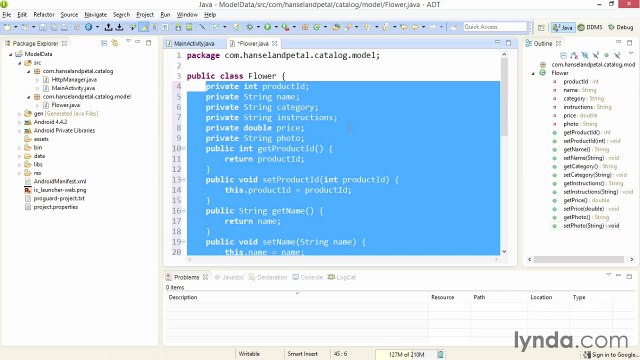This screenshot has width=640, height=360.
Task: Click the New file toolbar icon
Action: pyautogui.click(x=7, y=27)
